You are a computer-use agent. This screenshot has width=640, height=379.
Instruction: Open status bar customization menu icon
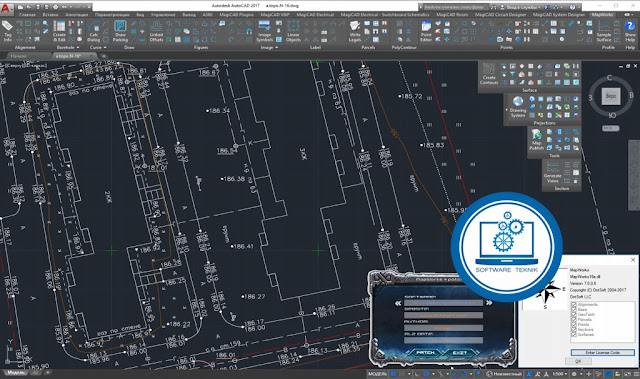[x=635, y=374]
